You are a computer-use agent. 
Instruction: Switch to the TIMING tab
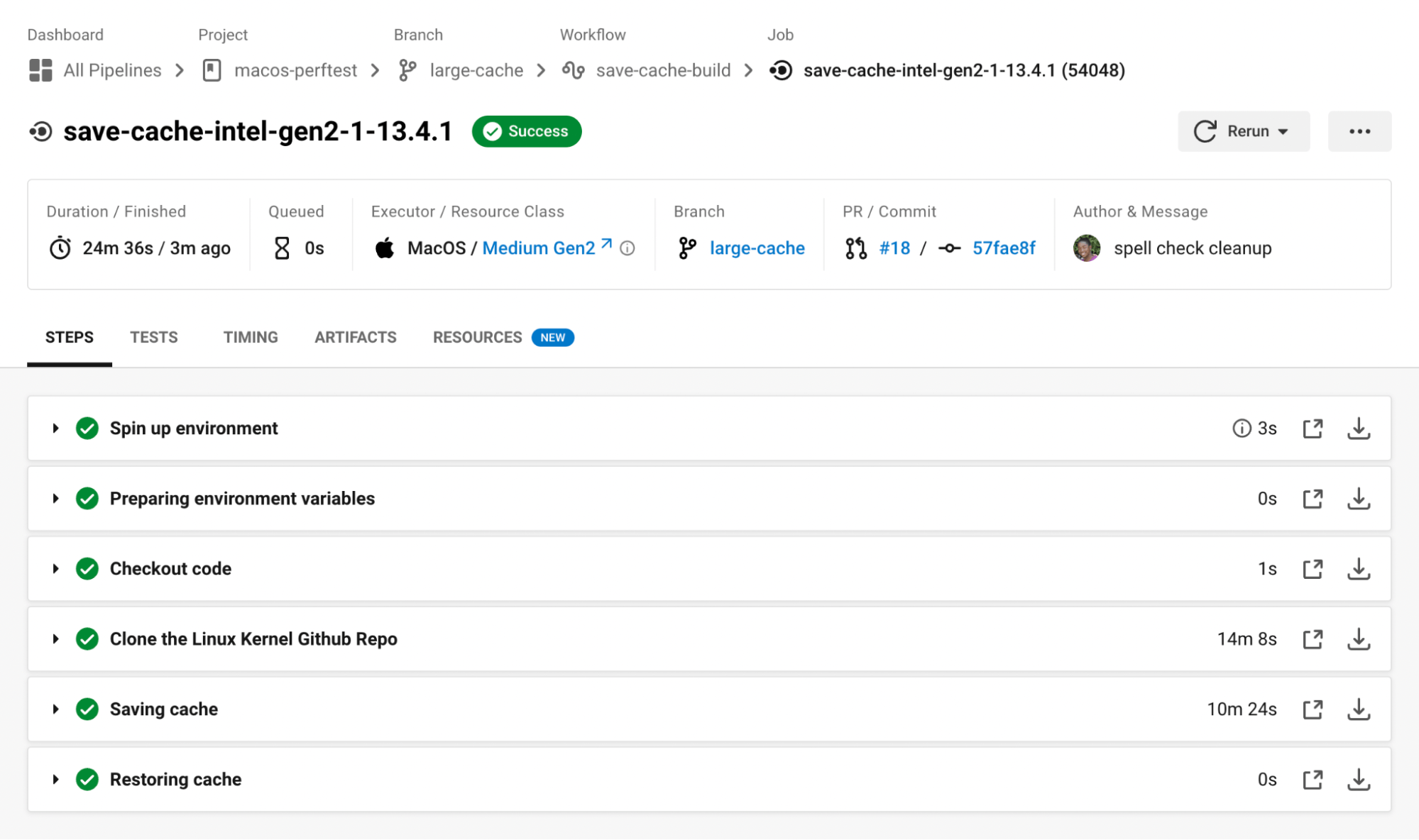tap(251, 338)
